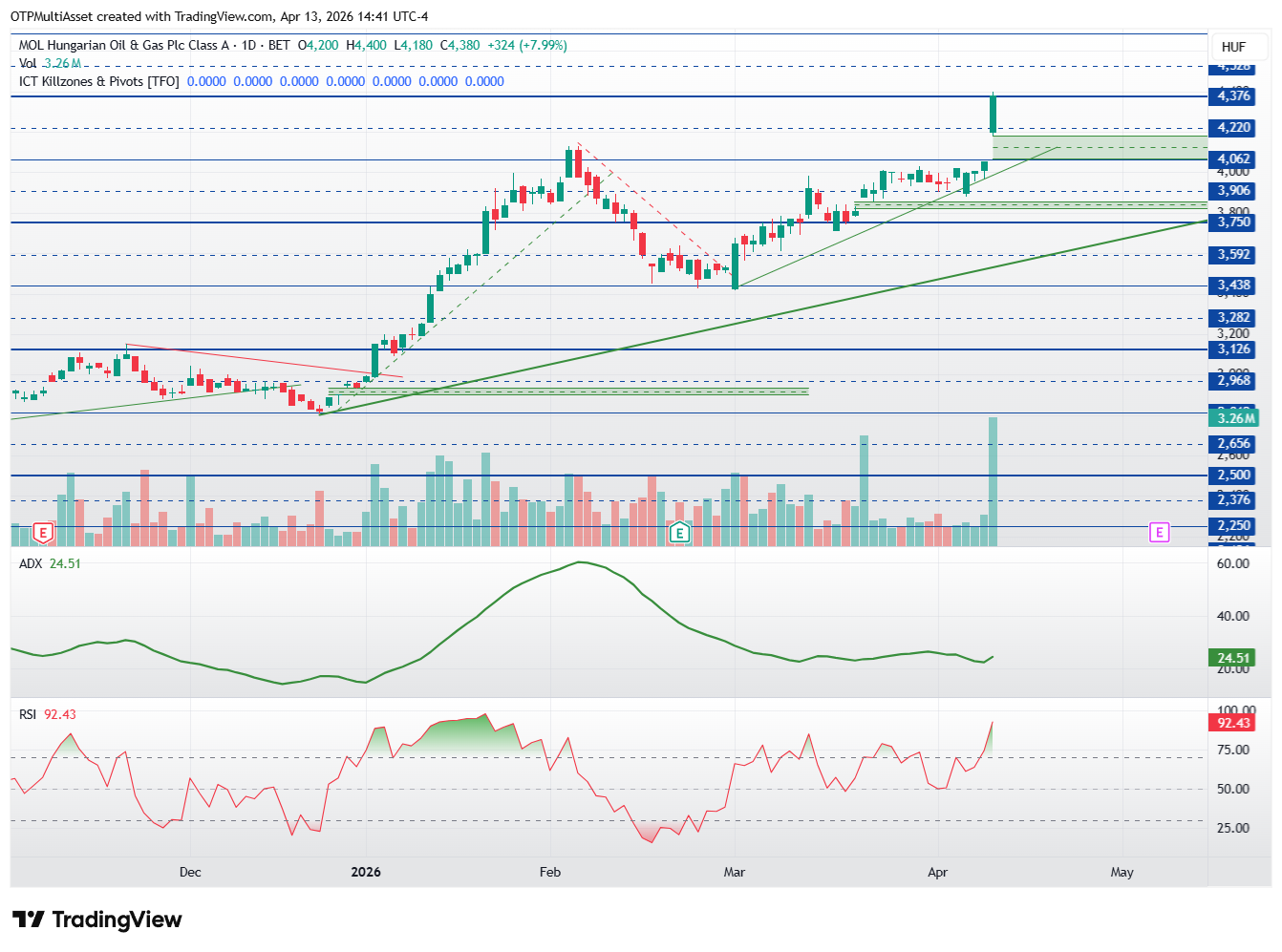Viewport: 1282px width, 952px height.
Task: Click the red earnings E marker
Action: [43, 532]
